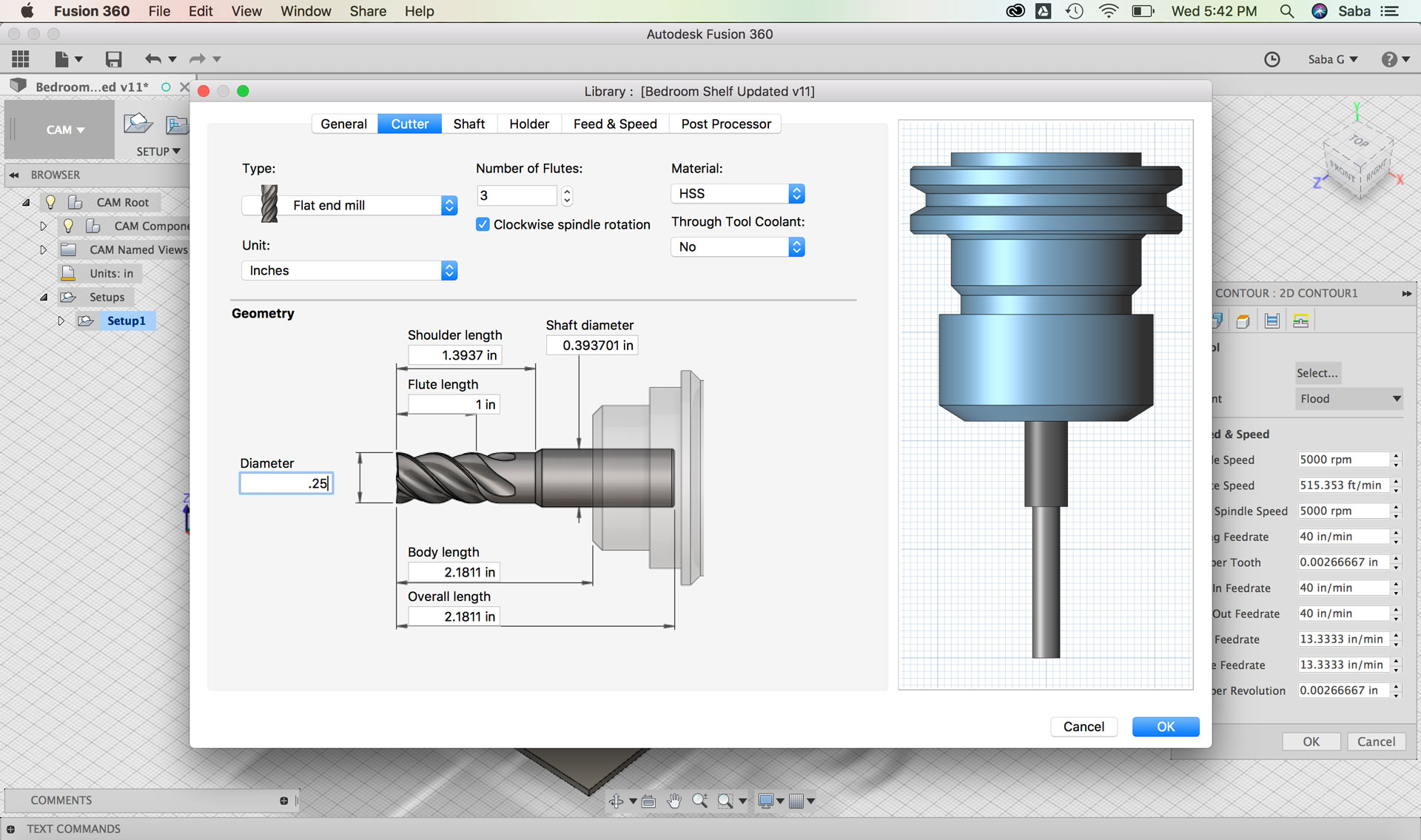
Task: Switch to the Feed & Speed tab
Action: (614, 124)
